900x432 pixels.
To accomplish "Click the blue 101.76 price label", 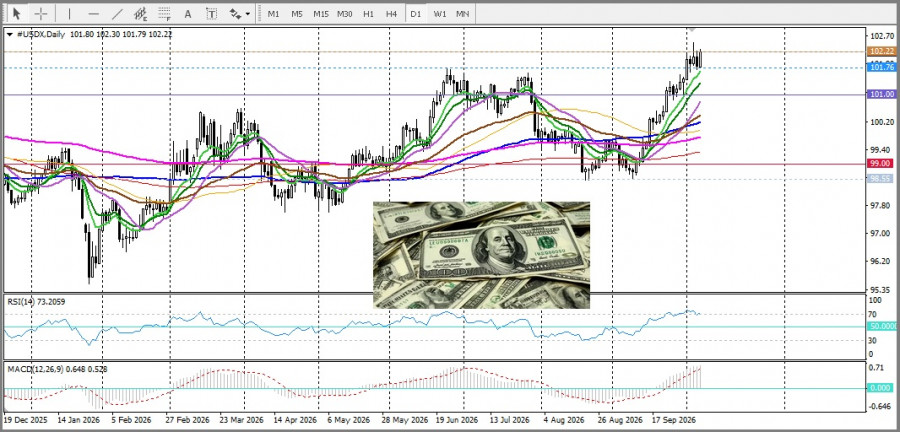I will click(882, 68).
